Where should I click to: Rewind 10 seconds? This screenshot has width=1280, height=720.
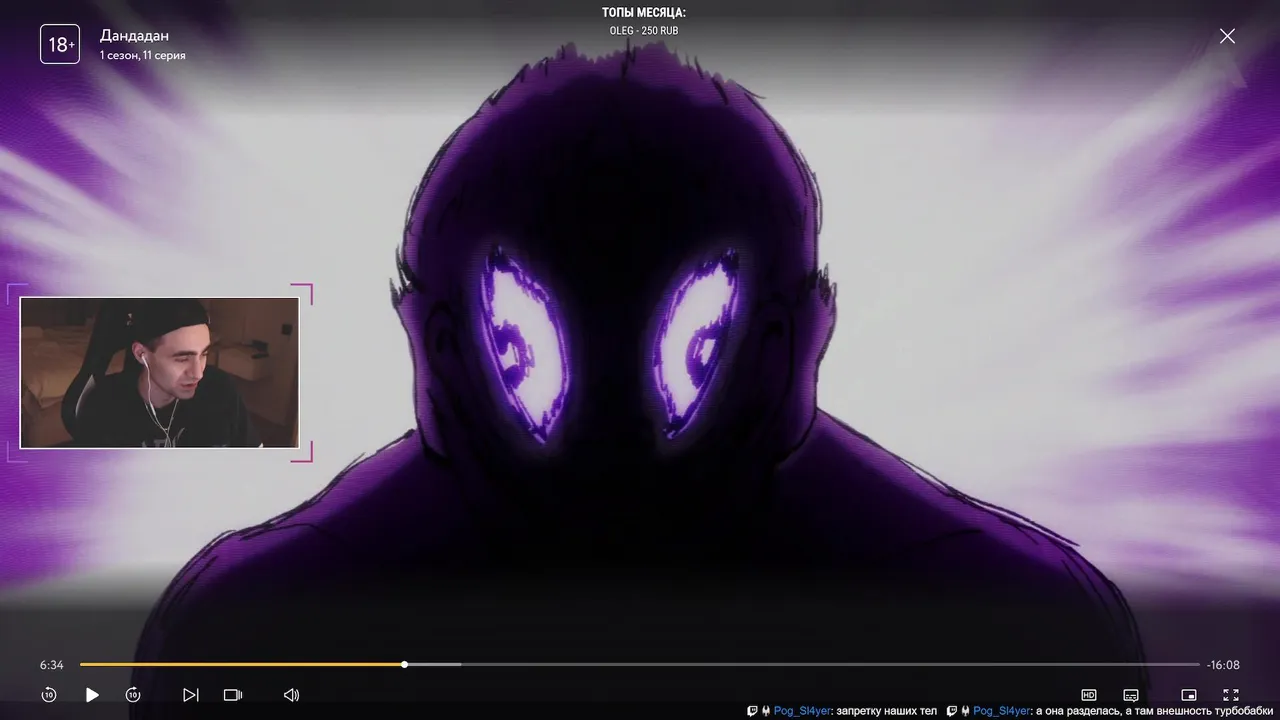click(49, 695)
